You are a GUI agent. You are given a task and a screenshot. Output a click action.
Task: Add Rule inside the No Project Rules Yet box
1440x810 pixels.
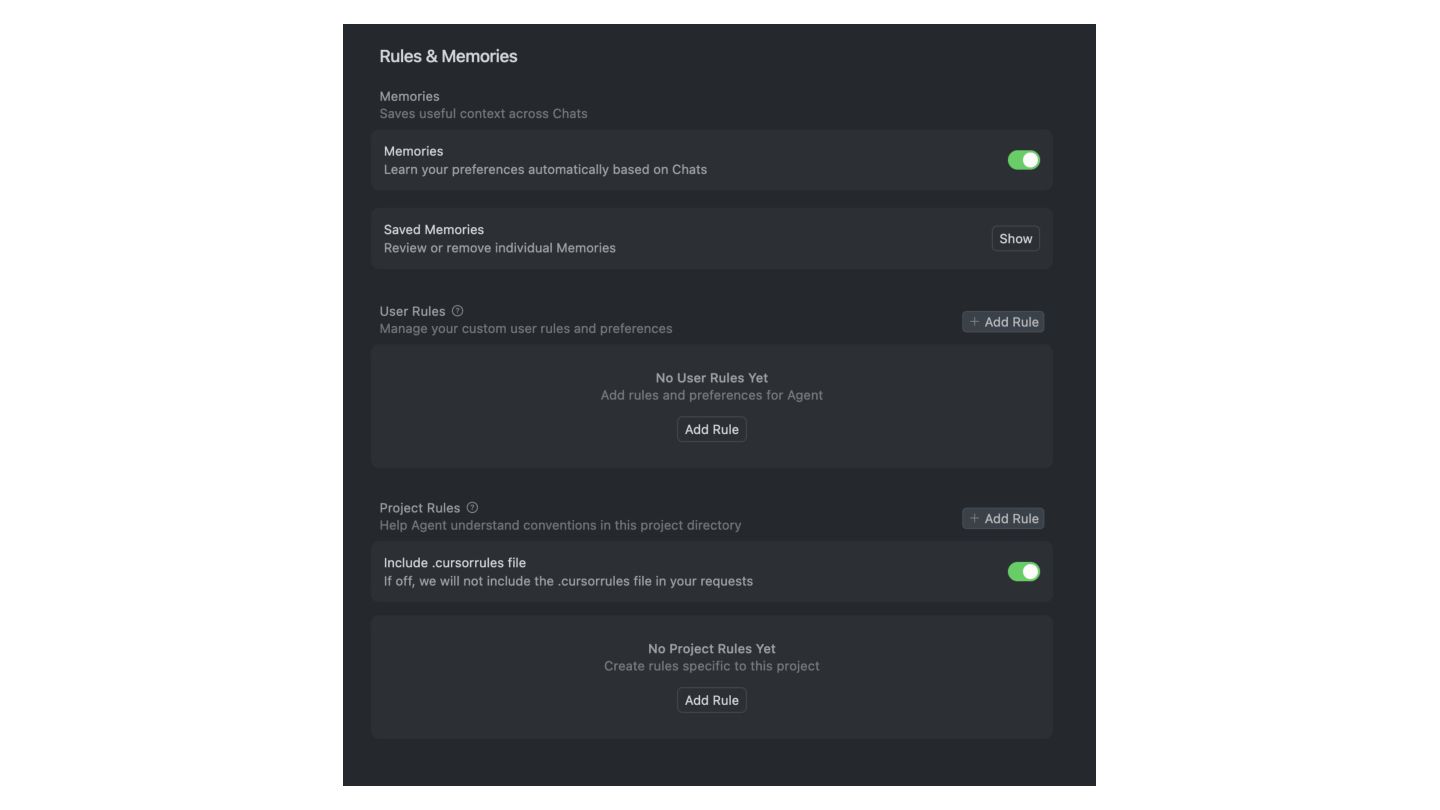pyautogui.click(x=711, y=701)
